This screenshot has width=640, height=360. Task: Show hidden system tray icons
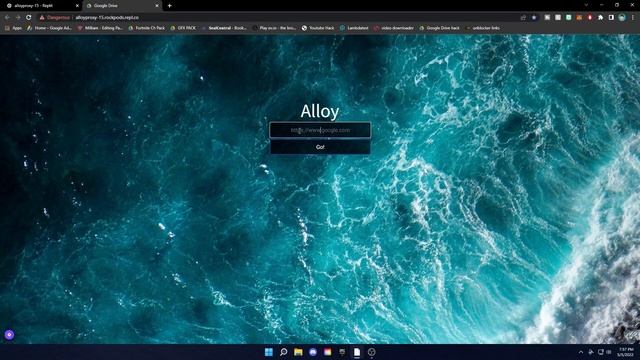pos(581,352)
